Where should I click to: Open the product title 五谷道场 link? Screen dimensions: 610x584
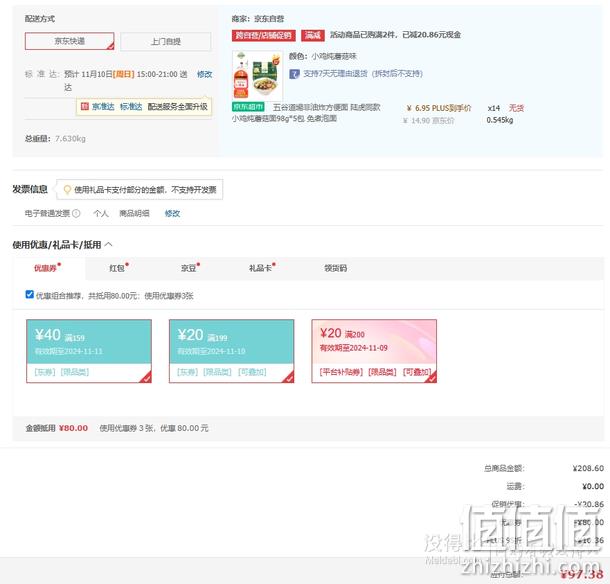tap(306, 113)
